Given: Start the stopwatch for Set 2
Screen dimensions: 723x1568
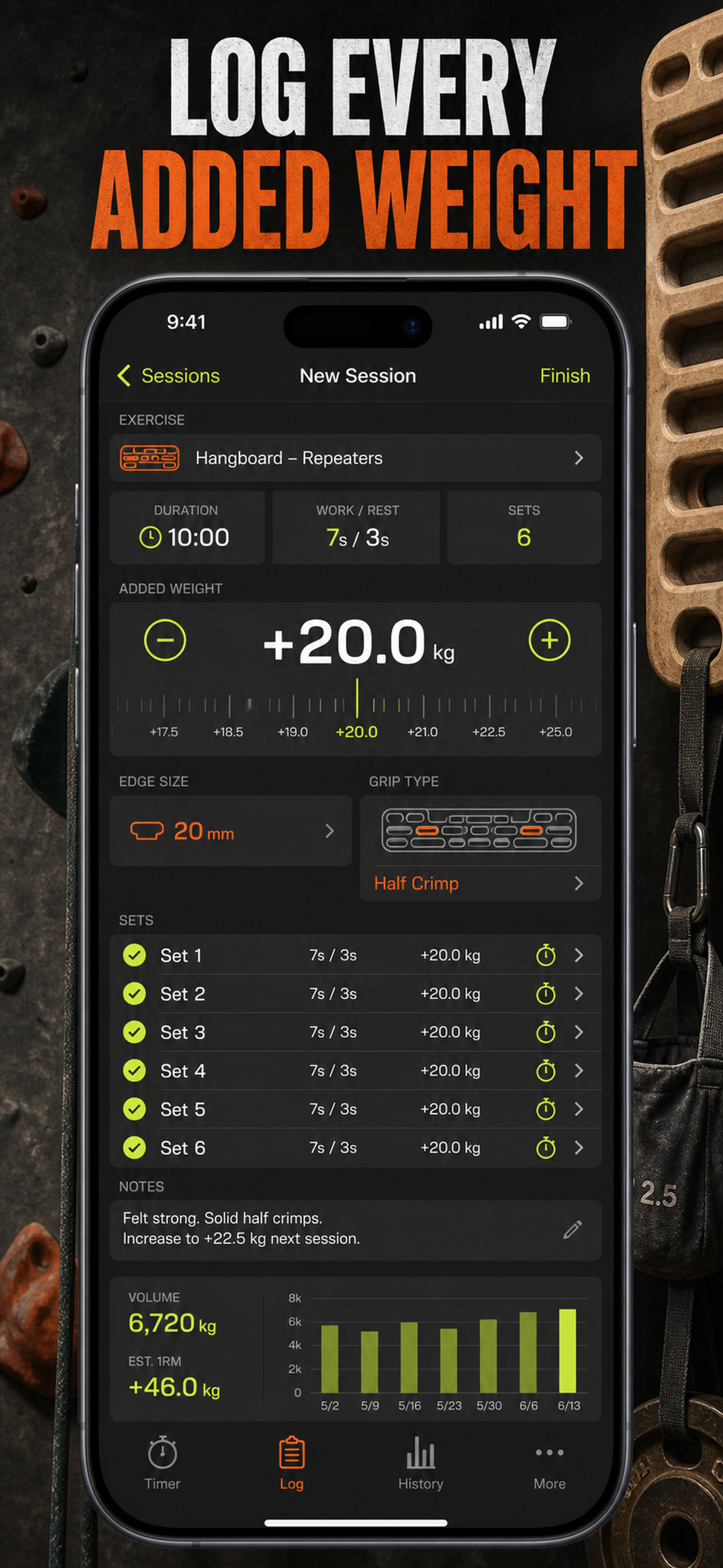Looking at the screenshot, I should (x=545, y=993).
